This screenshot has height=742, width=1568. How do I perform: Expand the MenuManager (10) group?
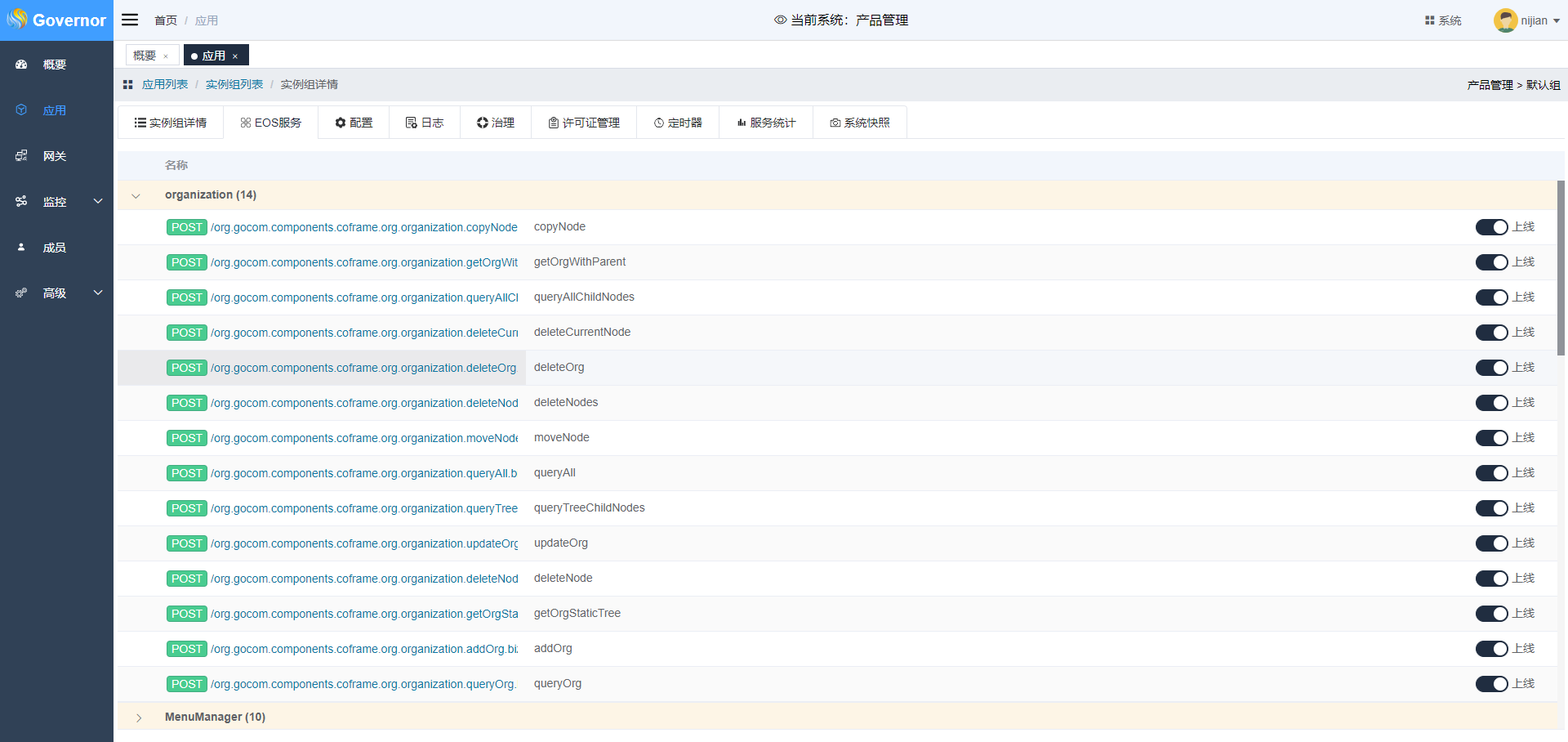(139, 717)
